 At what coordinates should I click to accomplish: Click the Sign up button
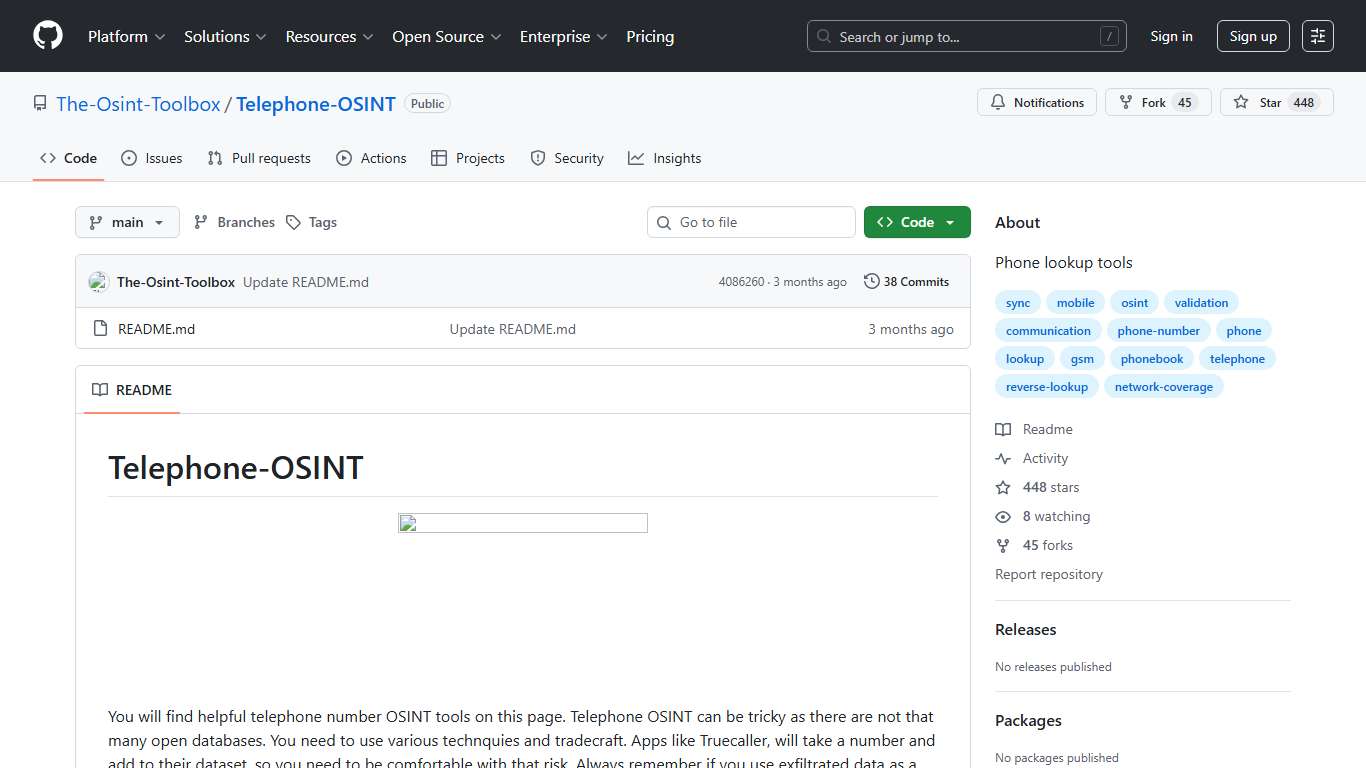[1253, 36]
